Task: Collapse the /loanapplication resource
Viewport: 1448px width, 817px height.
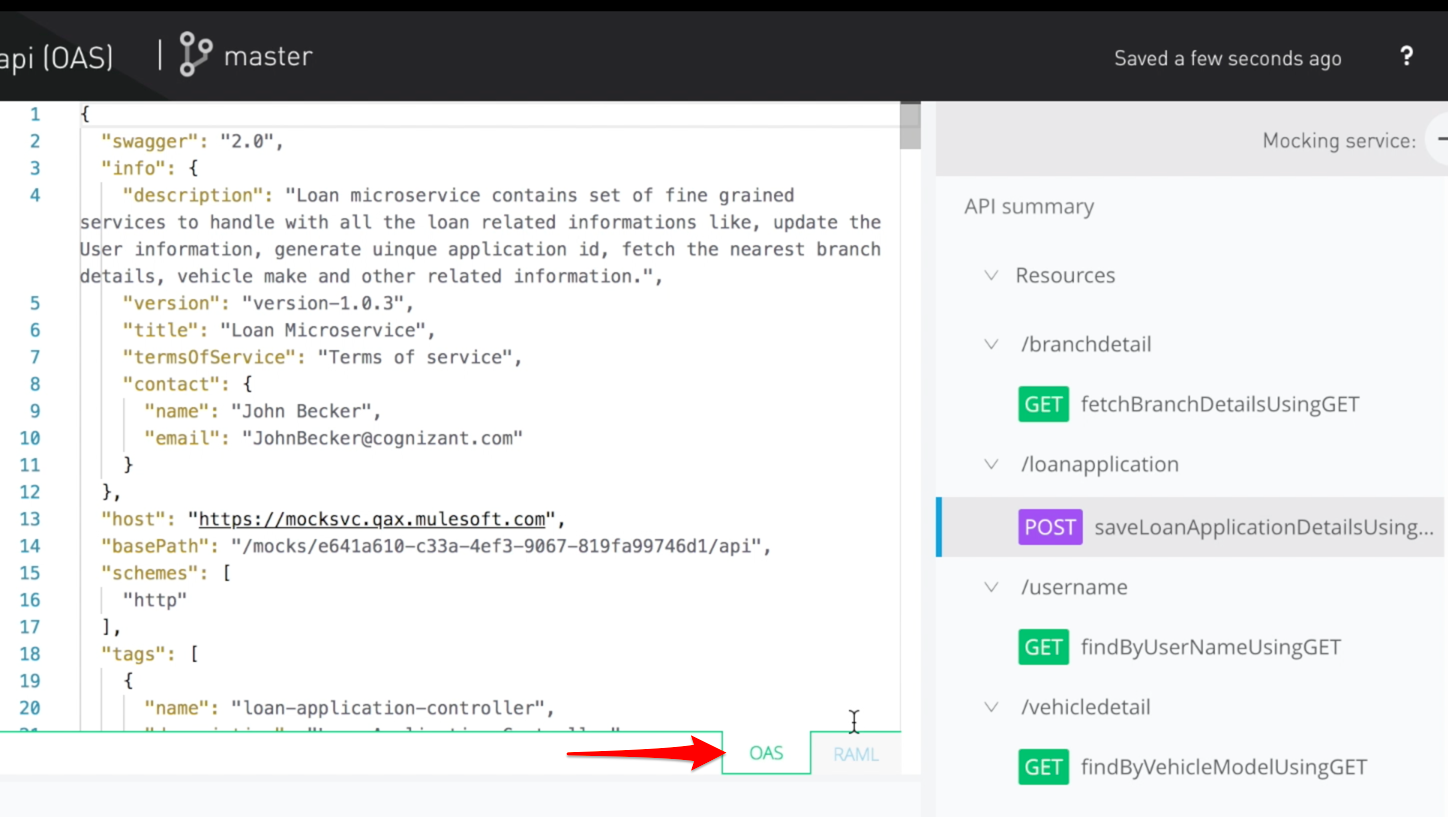Action: pyautogui.click(x=990, y=464)
